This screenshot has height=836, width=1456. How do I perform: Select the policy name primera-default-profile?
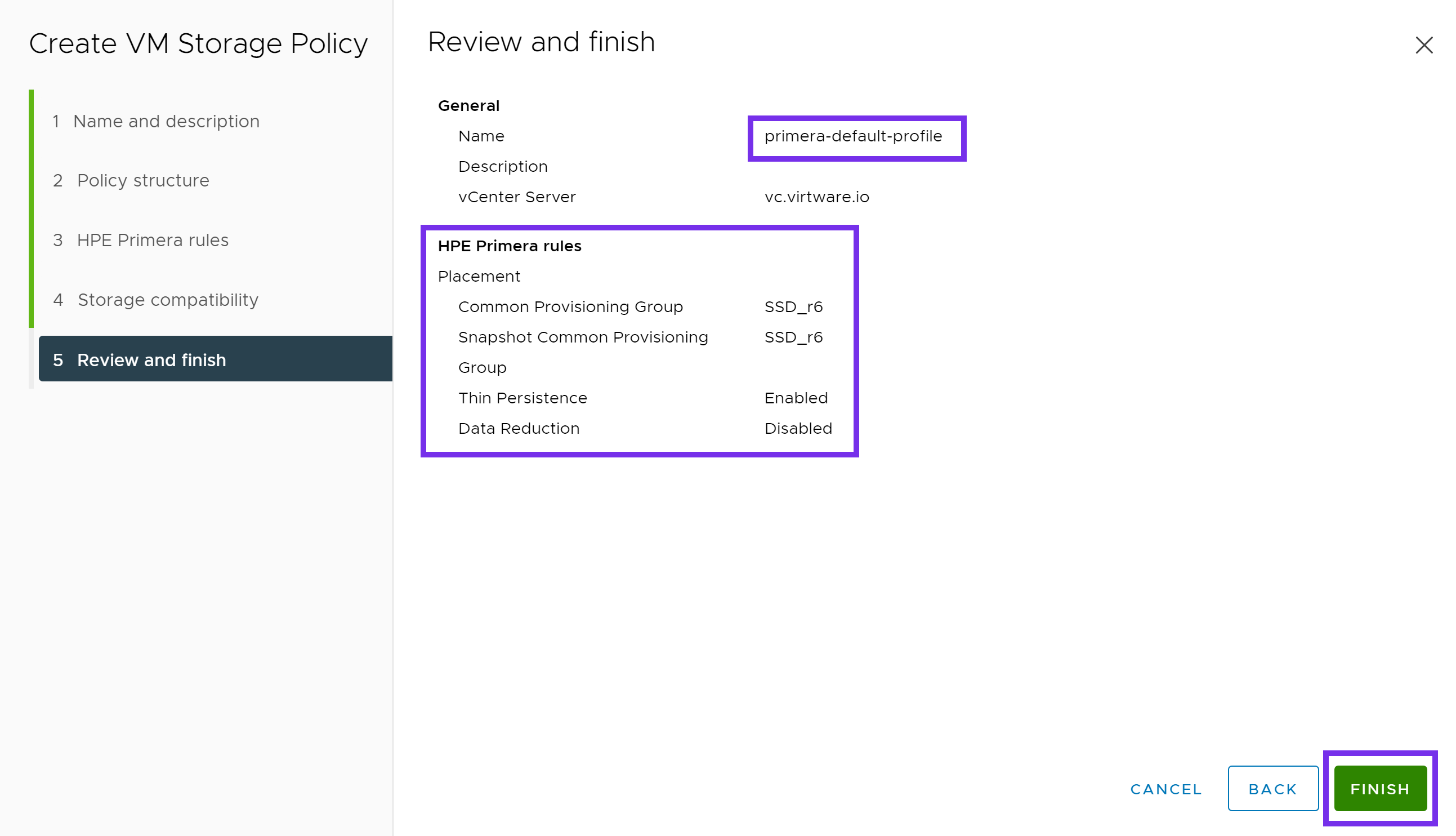tap(853, 136)
